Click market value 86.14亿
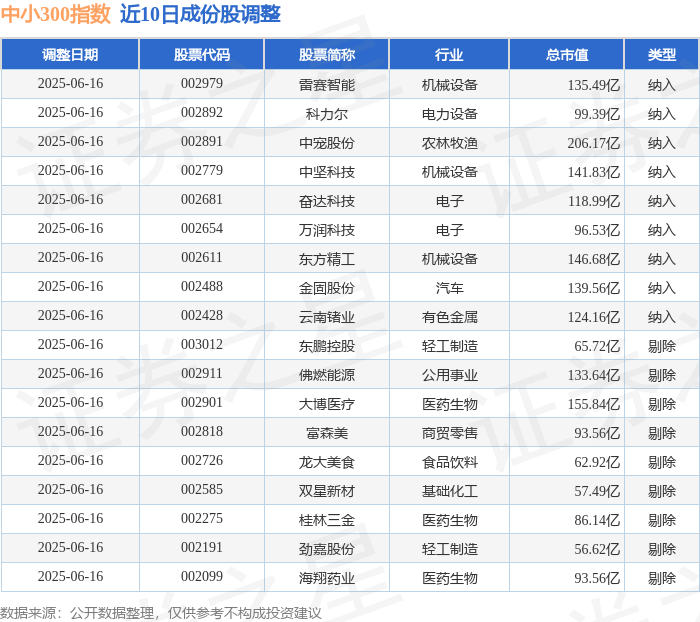This screenshot has height=622, width=700. [597, 520]
